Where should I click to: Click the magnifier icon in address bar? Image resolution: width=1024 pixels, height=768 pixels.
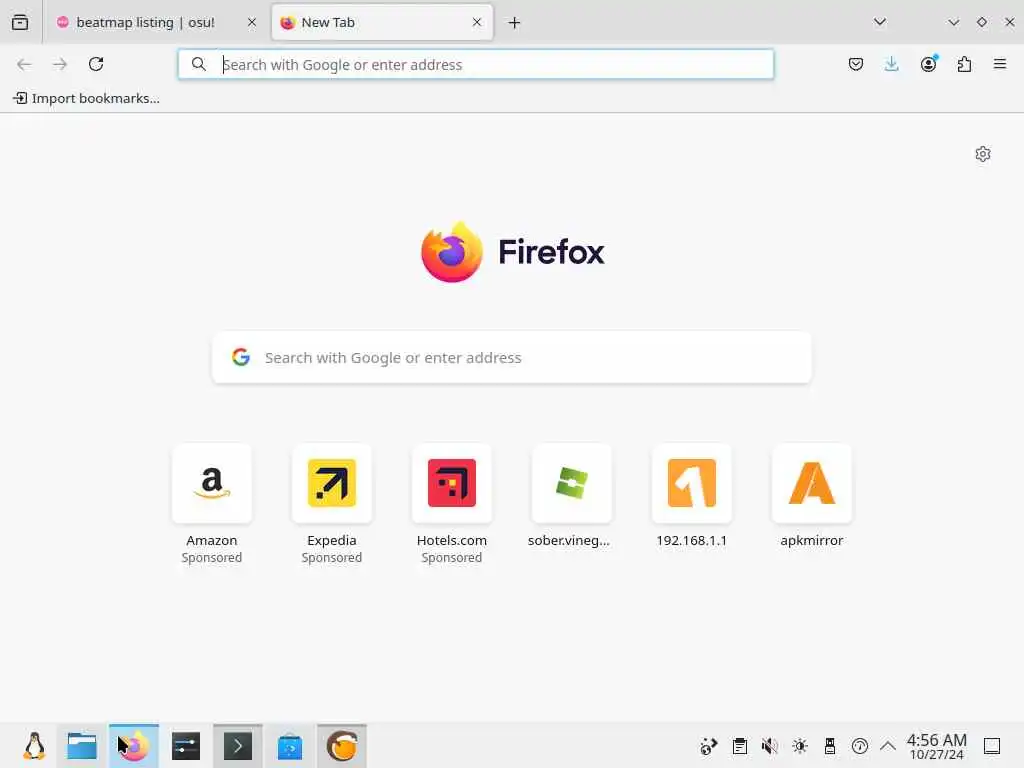point(199,64)
